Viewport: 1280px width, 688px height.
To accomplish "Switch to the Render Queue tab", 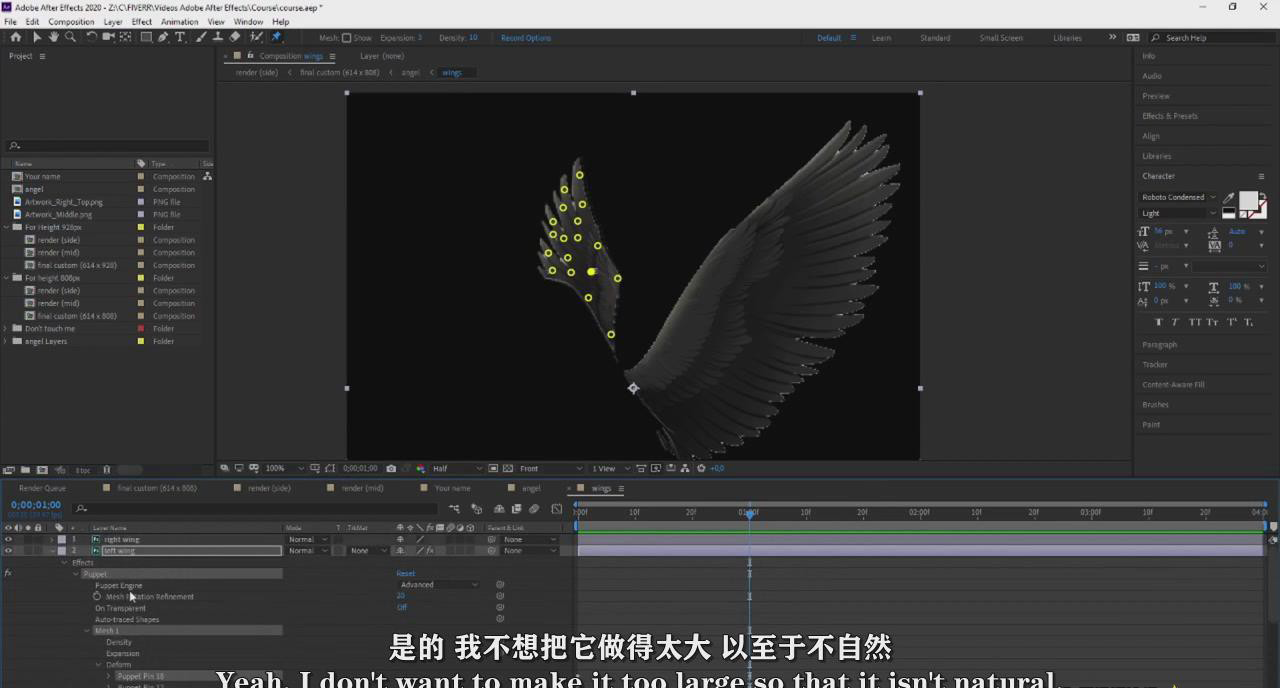I will click(42, 488).
